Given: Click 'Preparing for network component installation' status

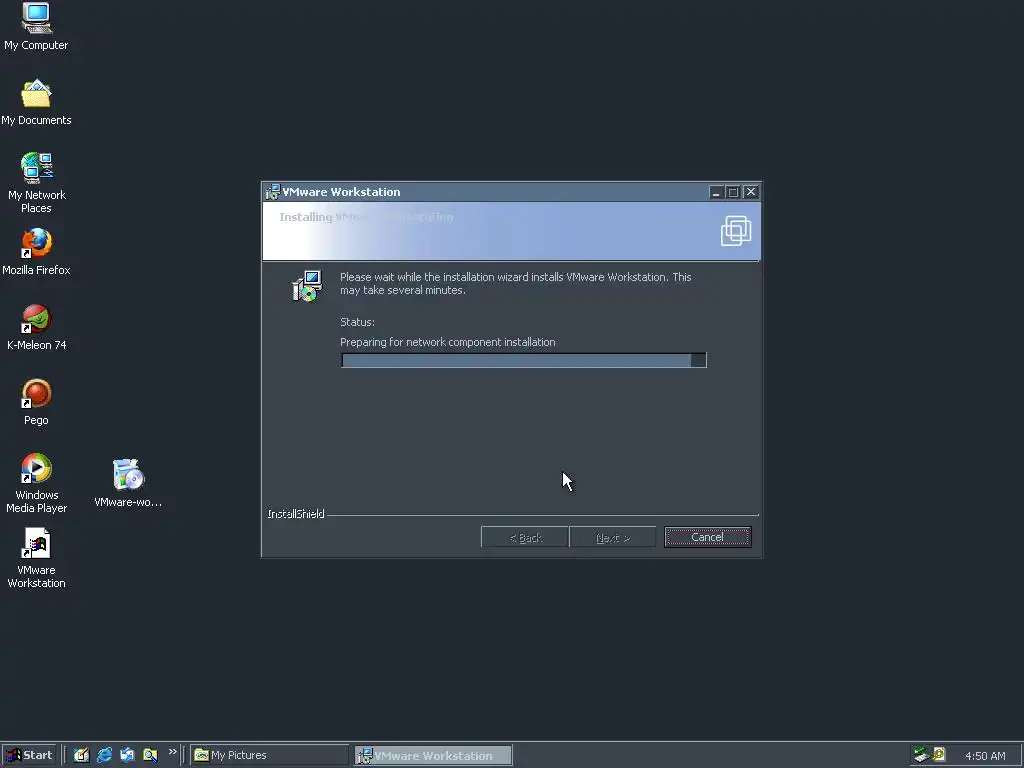Looking at the screenshot, I should click(448, 342).
